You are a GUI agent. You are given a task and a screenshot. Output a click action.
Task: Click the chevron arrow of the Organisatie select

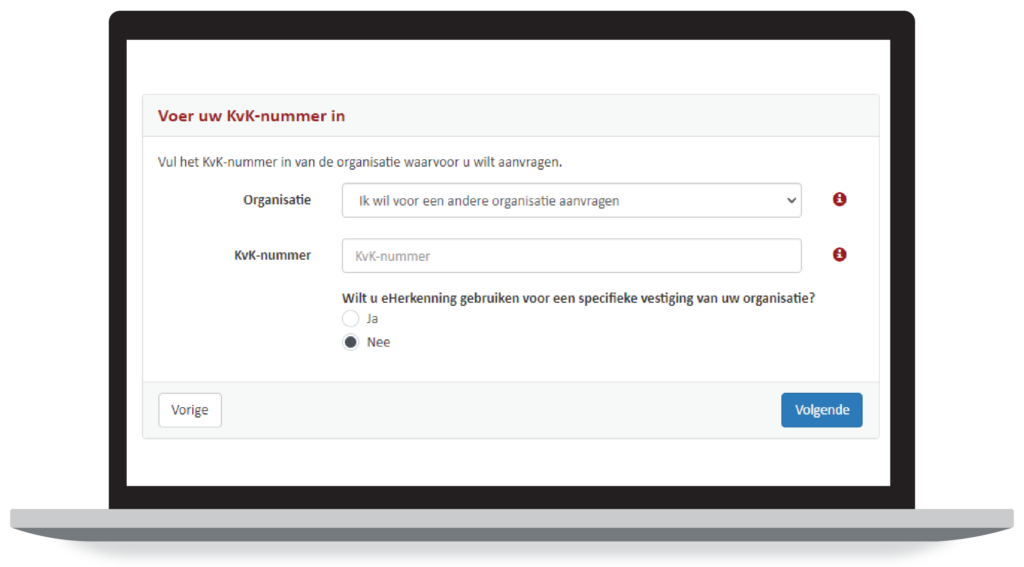pyautogui.click(x=791, y=201)
